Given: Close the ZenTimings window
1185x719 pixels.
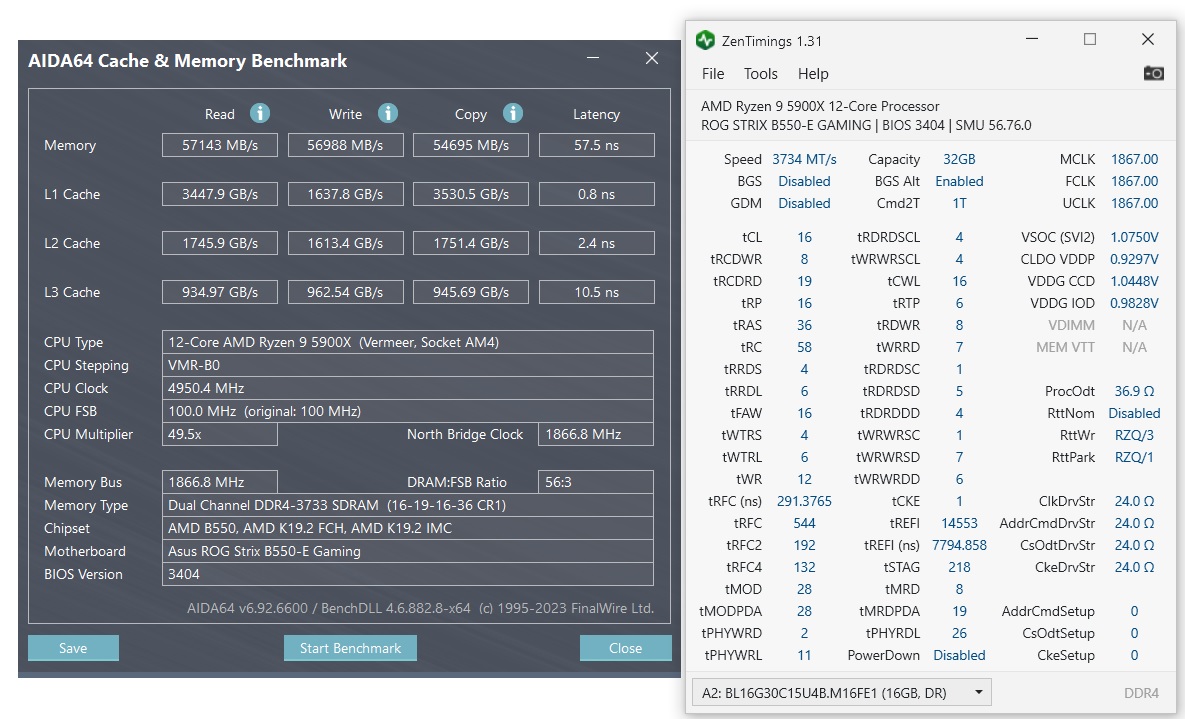Looking at the screenshot, I should tap(1147, 39).
